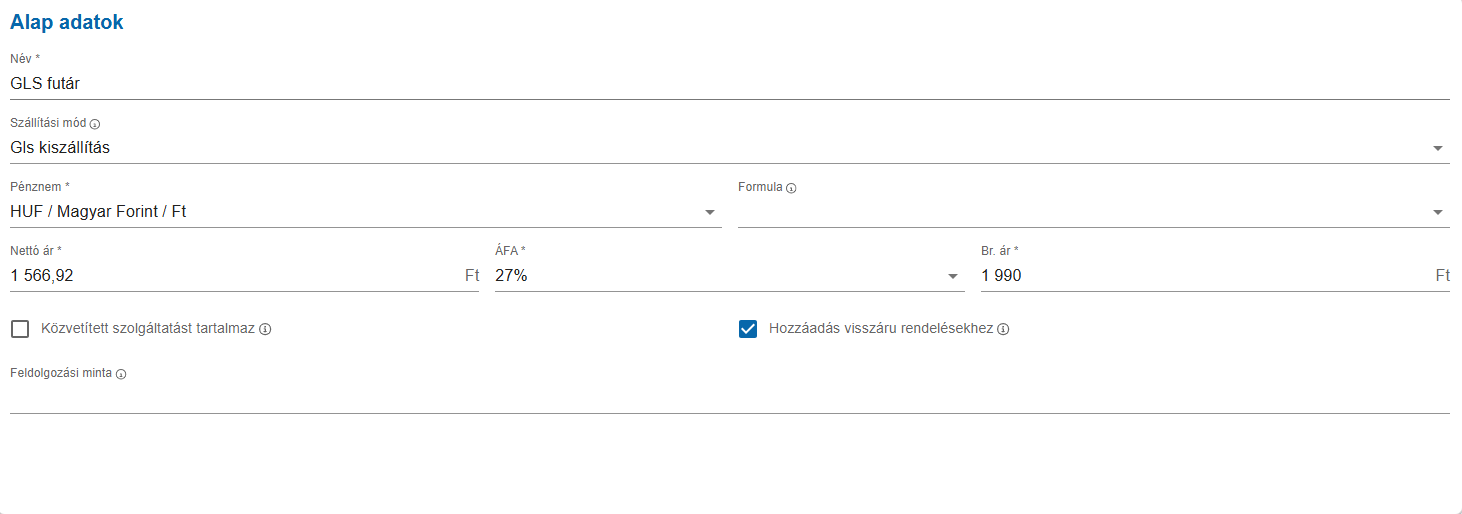Click the 27% ÁFA value
Screen dimensions: 1462x514
click(511, 276)
